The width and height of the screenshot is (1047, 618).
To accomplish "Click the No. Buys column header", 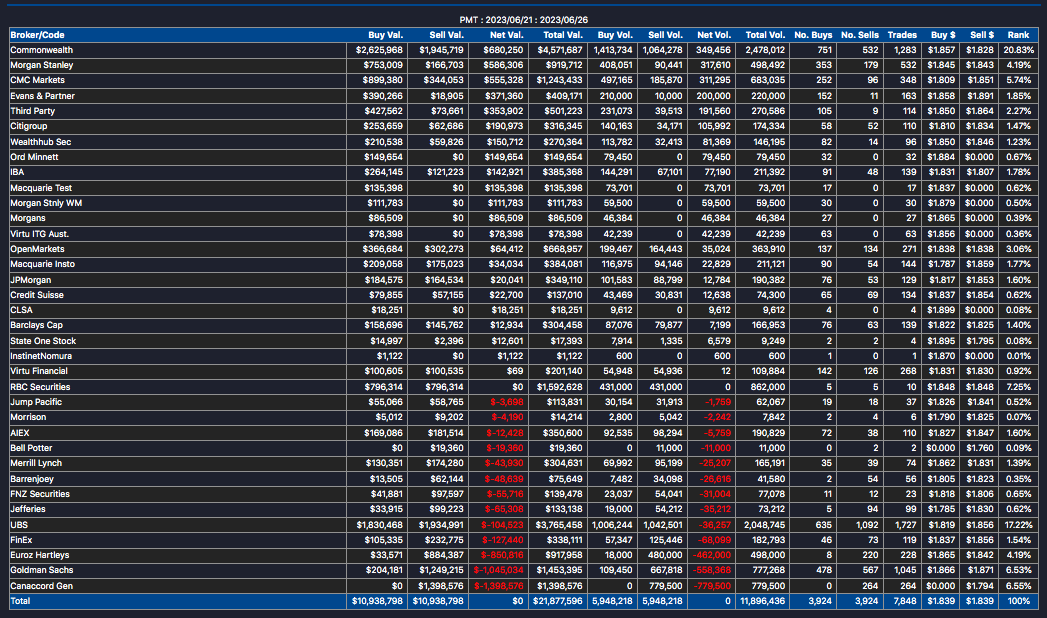I will [813, 35].
